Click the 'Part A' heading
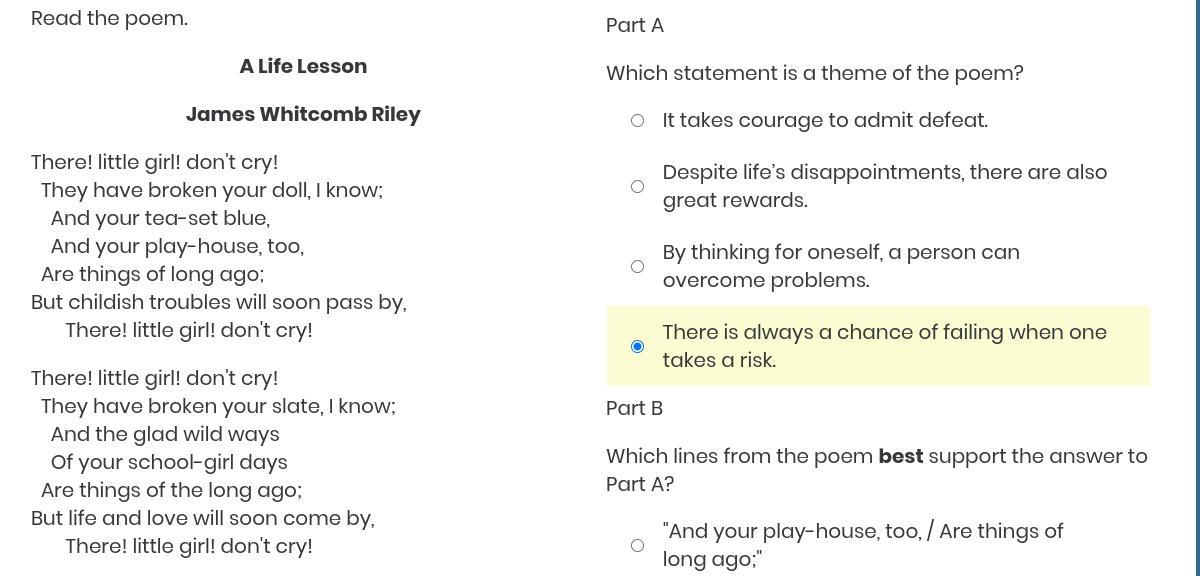 point(635,26)
